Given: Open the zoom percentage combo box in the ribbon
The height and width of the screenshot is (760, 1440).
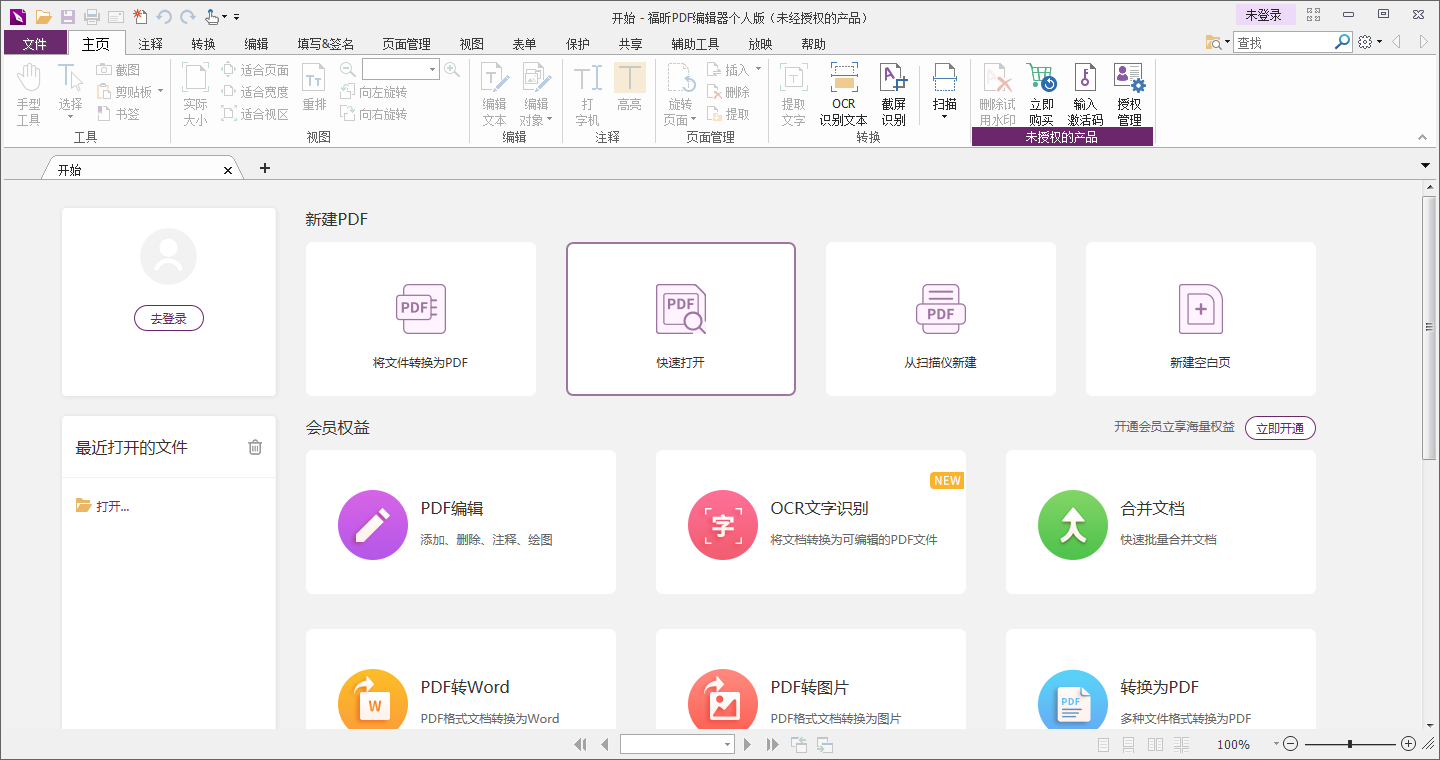Looking at the screenshot, I should coord(401,69).
